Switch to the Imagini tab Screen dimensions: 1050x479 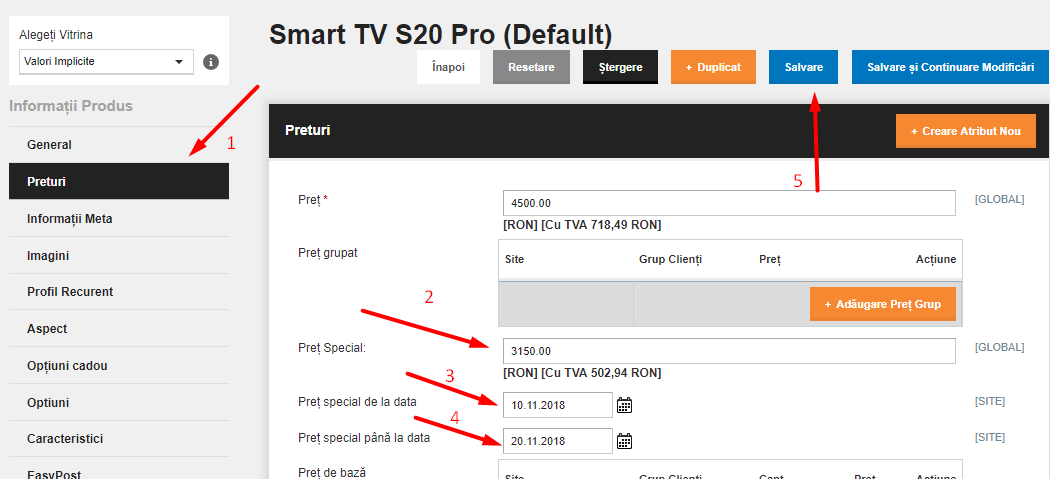[119, 255]
